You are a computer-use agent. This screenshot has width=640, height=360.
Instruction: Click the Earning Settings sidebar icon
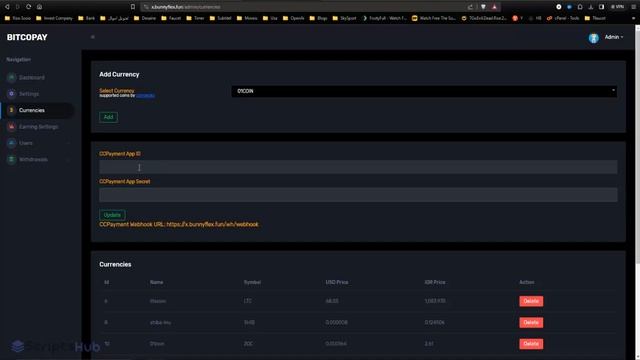11,127
